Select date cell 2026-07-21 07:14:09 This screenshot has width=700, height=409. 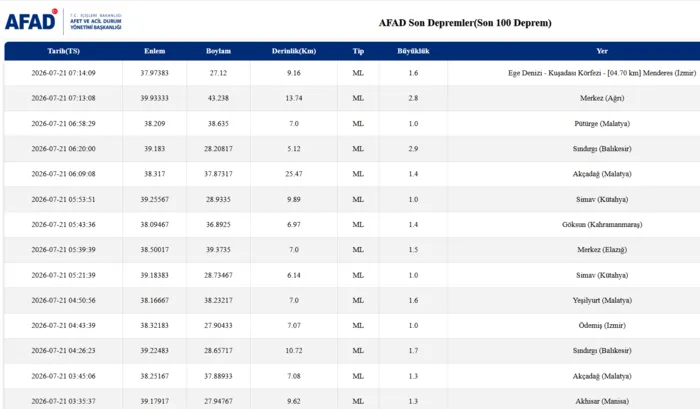pyautogui.click(x=63, y=73)
